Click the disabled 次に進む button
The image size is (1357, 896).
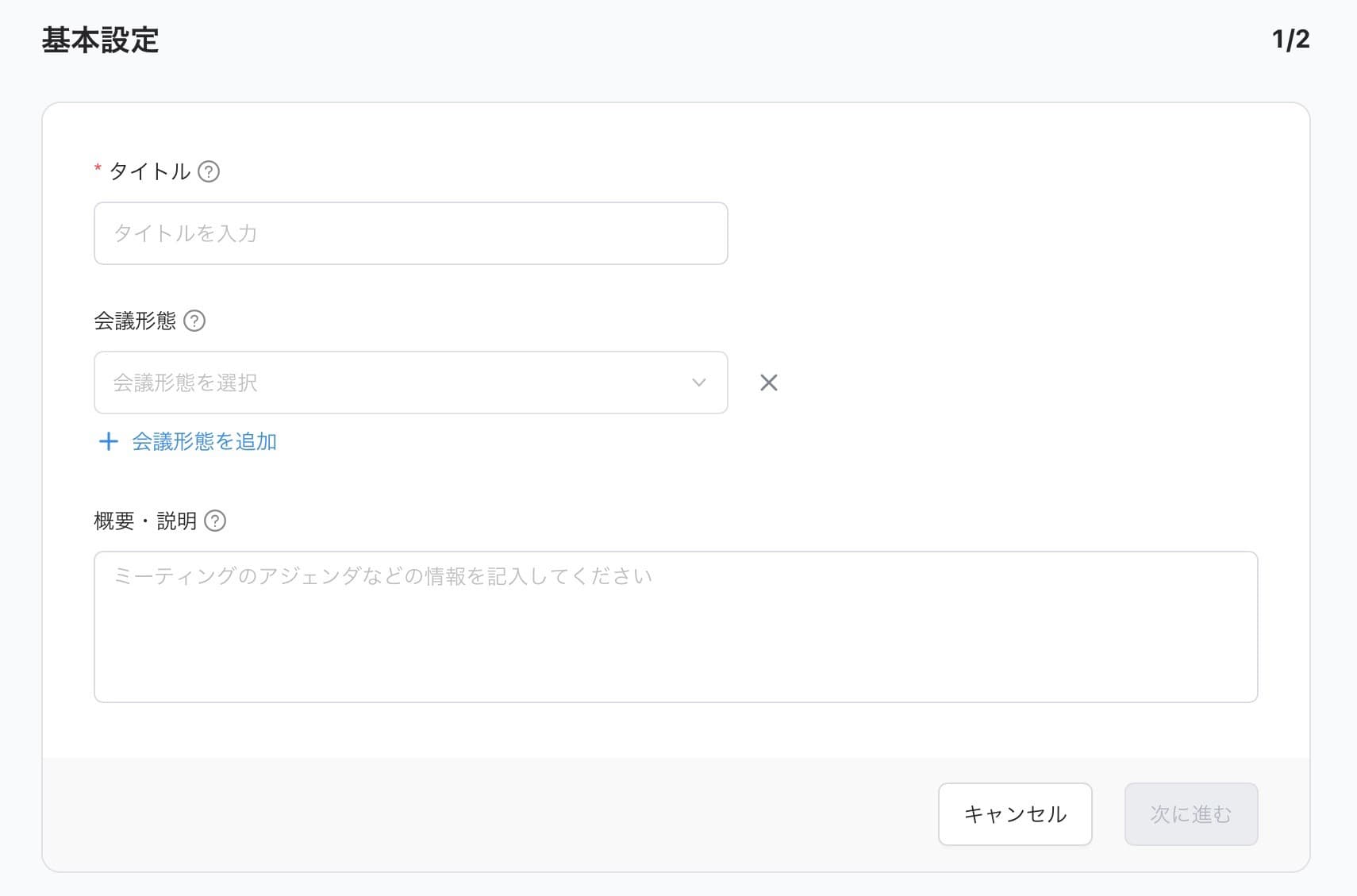1190,813
